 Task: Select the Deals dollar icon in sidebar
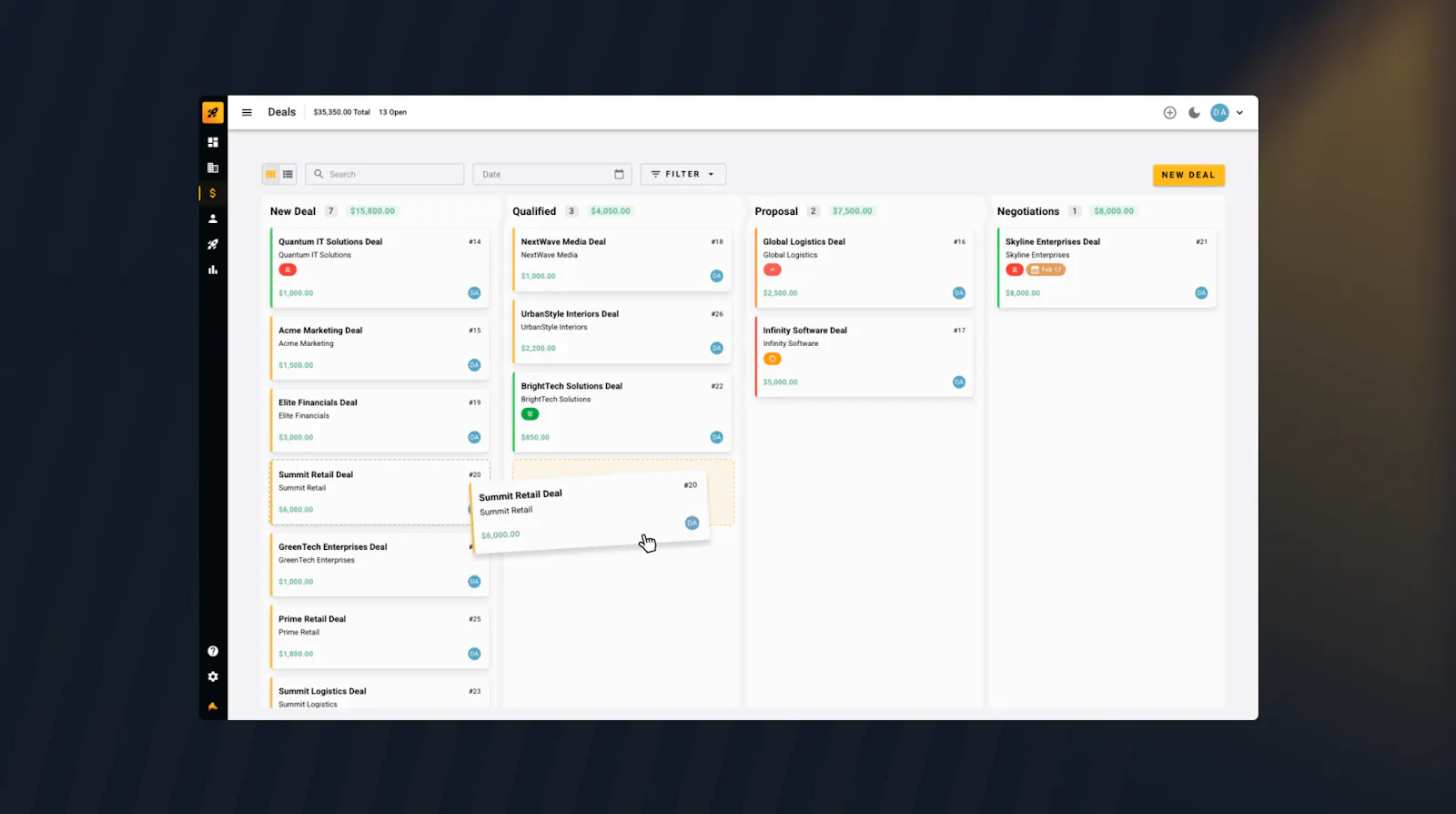coord(213,193)
